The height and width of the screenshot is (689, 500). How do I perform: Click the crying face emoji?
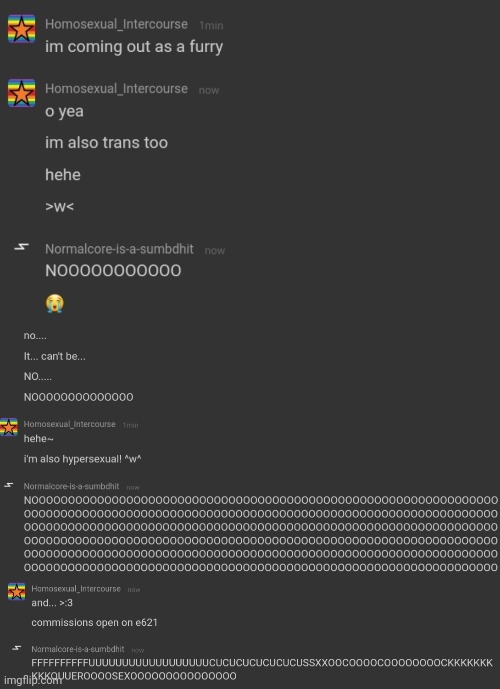click(x=54, y=304)
